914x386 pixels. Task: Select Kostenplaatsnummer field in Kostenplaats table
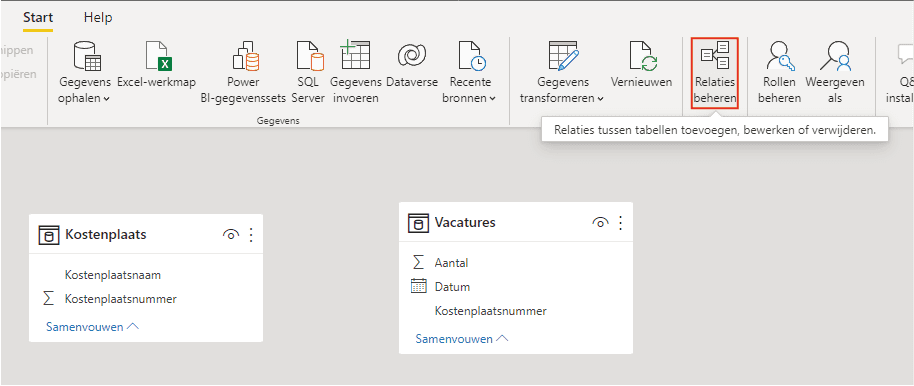tap(121, 299)
